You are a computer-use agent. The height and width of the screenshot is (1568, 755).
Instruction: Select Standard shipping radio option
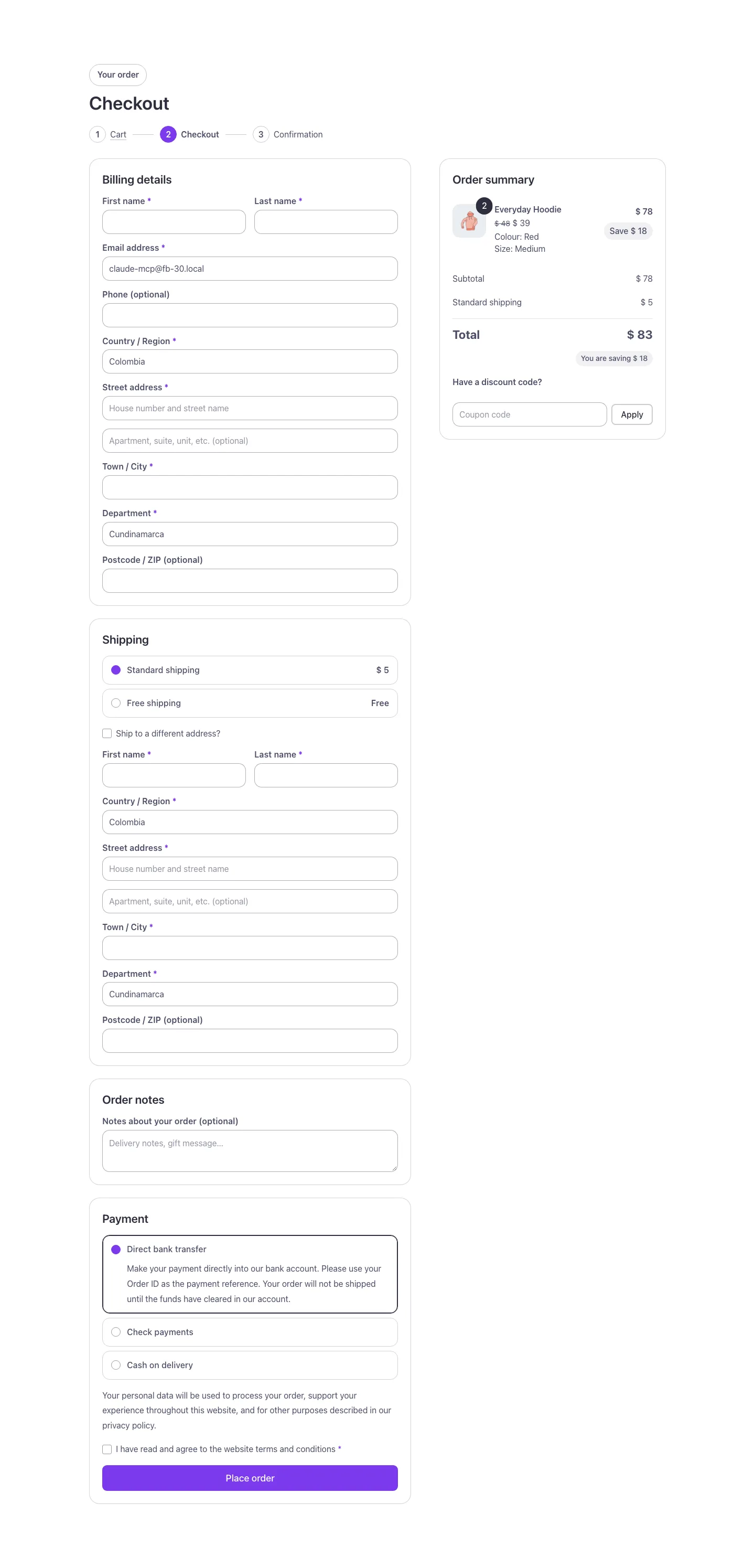click(116, 670)
